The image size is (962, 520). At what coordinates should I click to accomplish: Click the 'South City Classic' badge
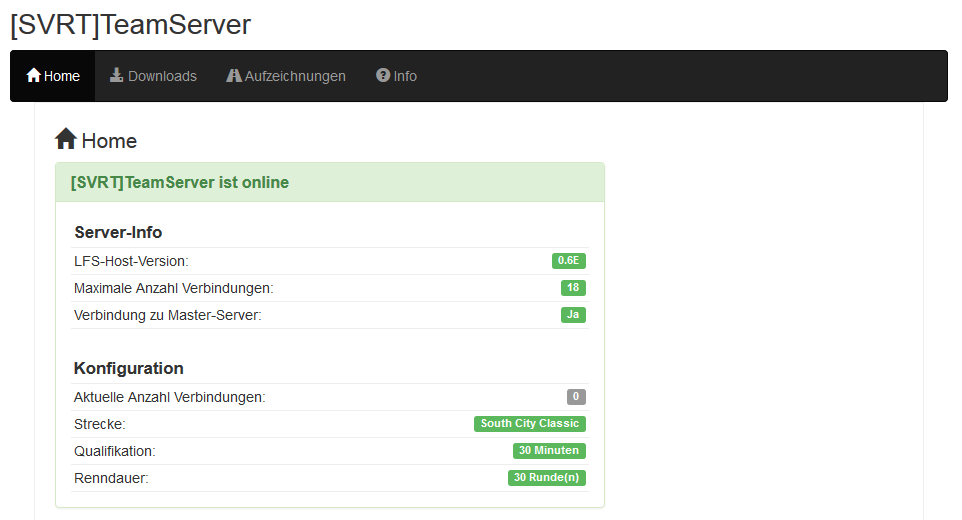point(530,424)
